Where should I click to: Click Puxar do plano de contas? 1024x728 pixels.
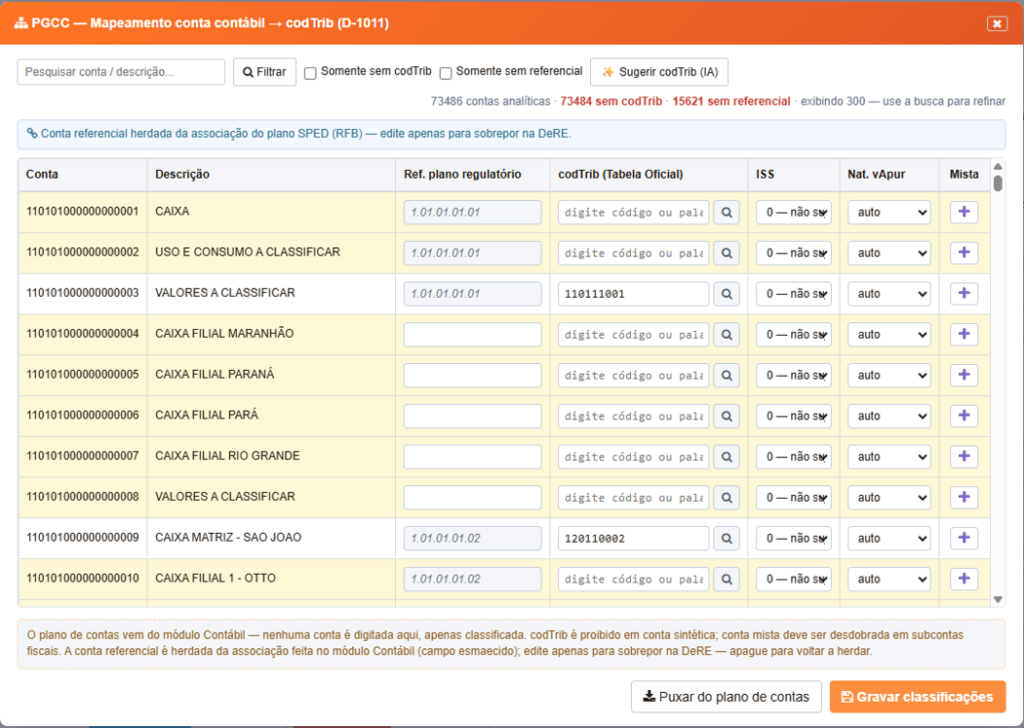pos(726,697)
